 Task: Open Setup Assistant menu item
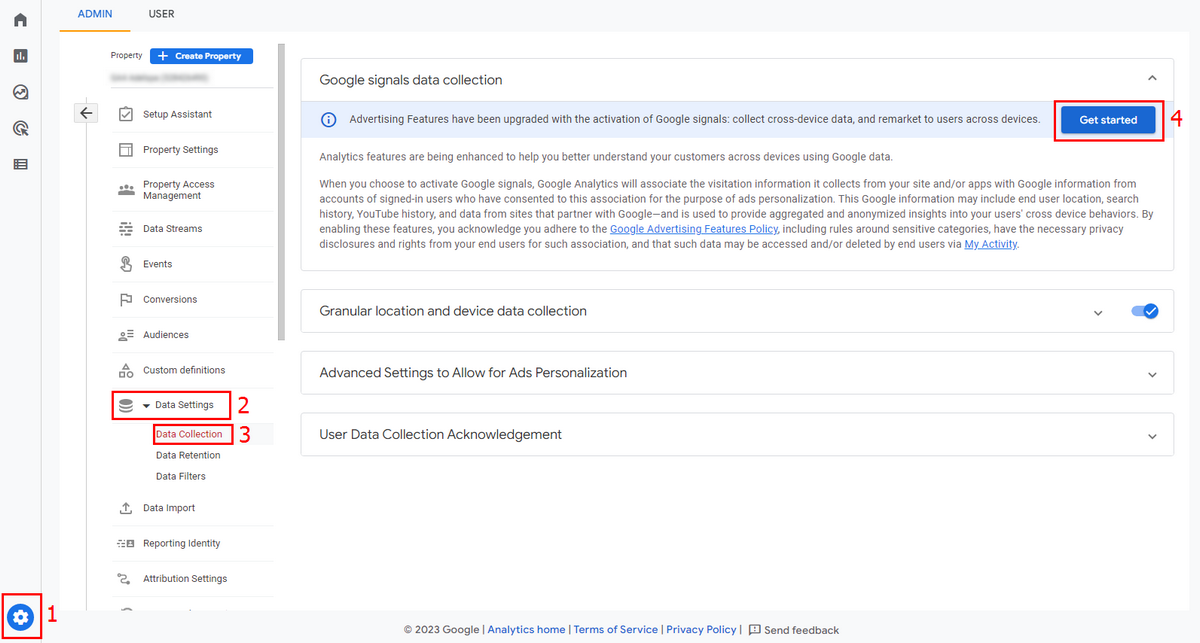click(177, 114)
